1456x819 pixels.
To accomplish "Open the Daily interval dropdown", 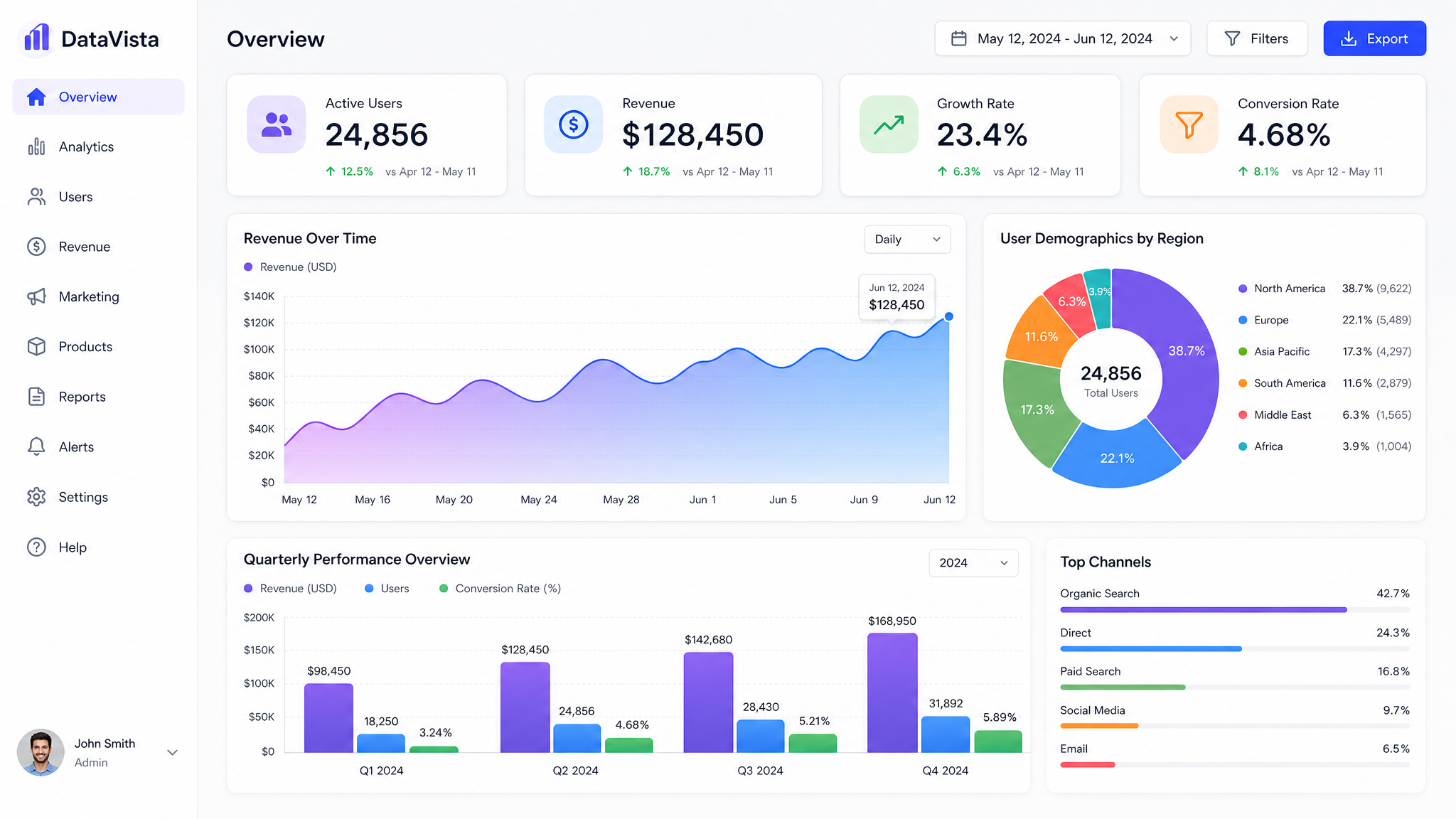I will (x=907, y=240).
